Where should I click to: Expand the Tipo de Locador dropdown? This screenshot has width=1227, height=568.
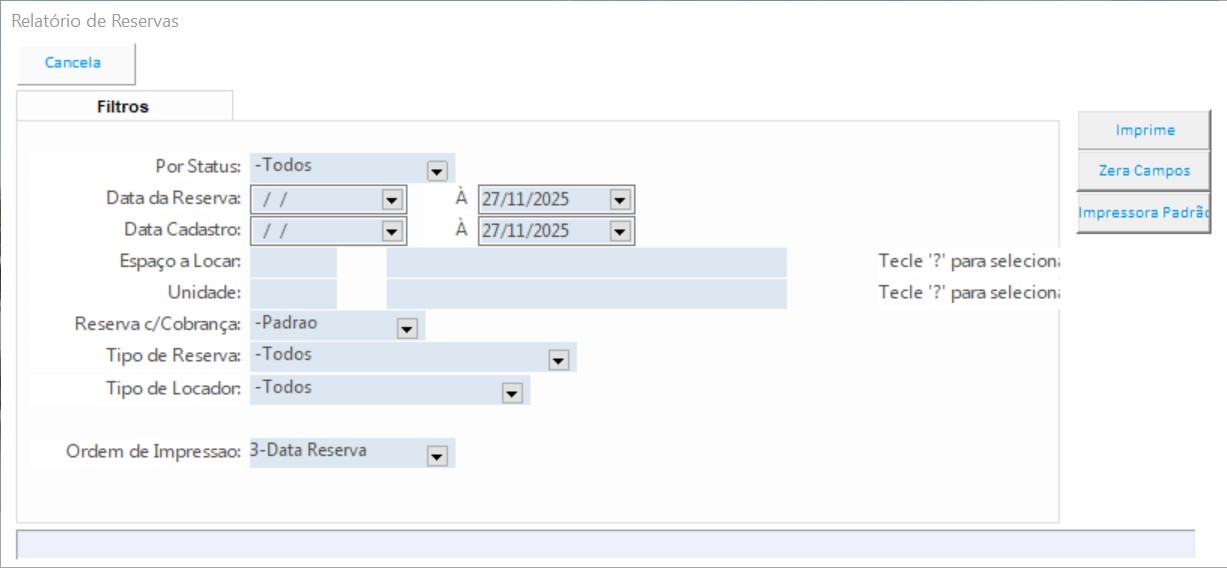pos(512,393)
